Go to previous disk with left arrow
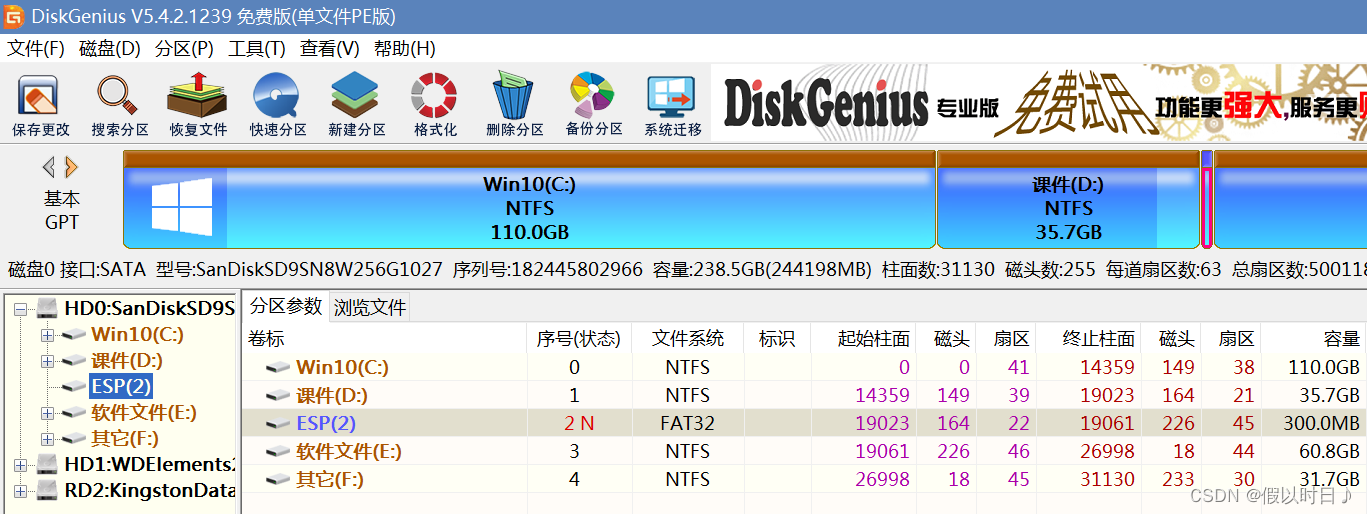The height and width of the screenshot is (514, 1367). [48, 167]
